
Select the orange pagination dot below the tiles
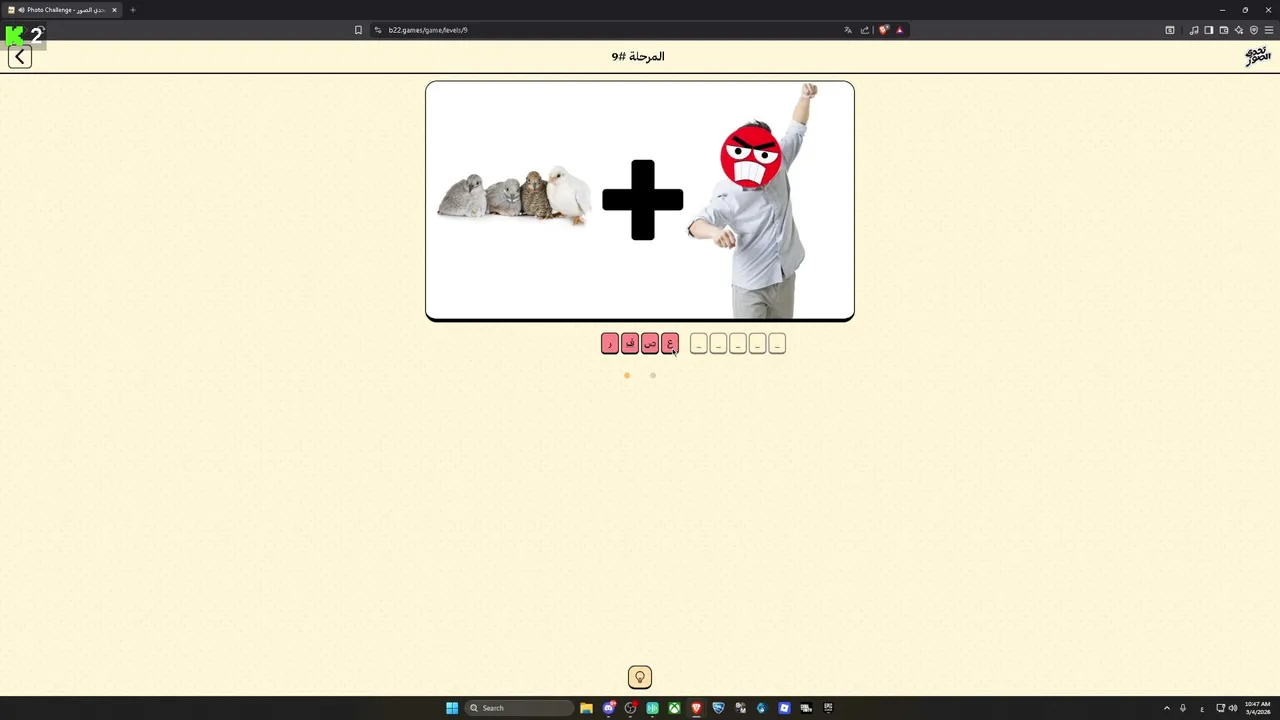coord(627,376)
